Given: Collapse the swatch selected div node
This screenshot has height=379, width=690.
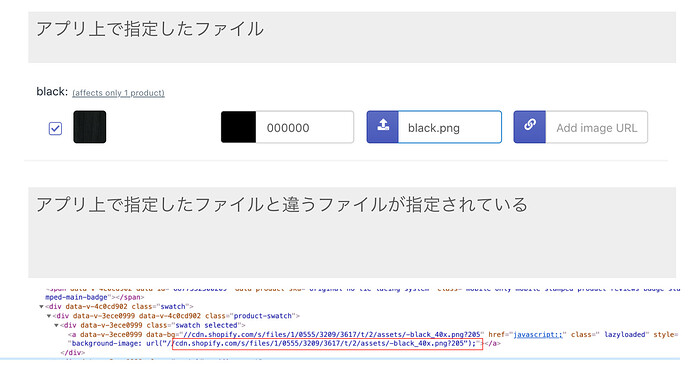Looking at the screenshot, I should pyautogui.click(x=56, y=325).
